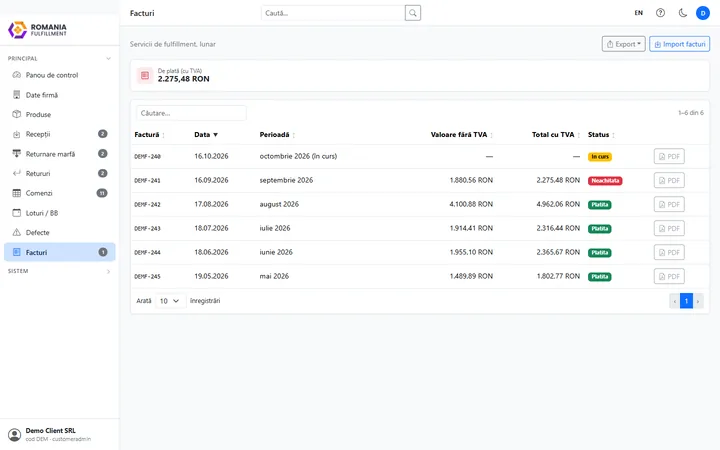Download PDF for invoice DEMF-242

(x=669, y=204)
